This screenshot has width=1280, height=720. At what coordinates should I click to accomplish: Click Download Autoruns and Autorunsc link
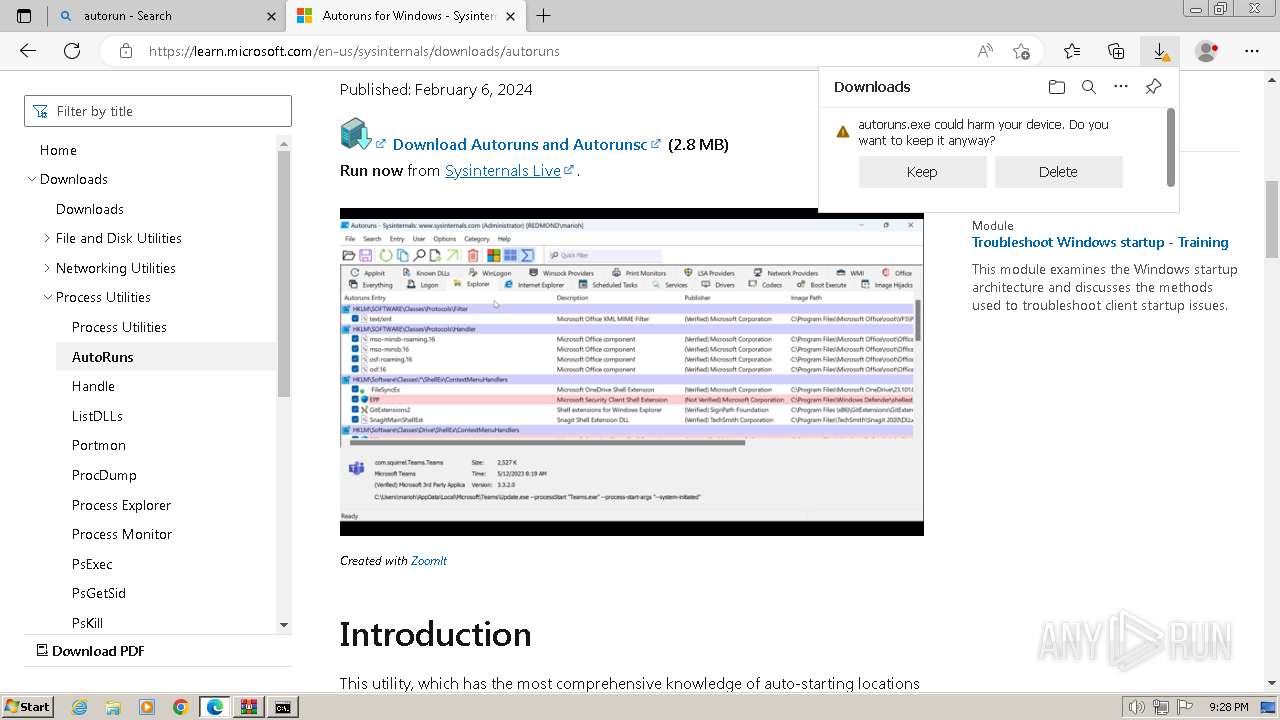click(x=520, y=144)
